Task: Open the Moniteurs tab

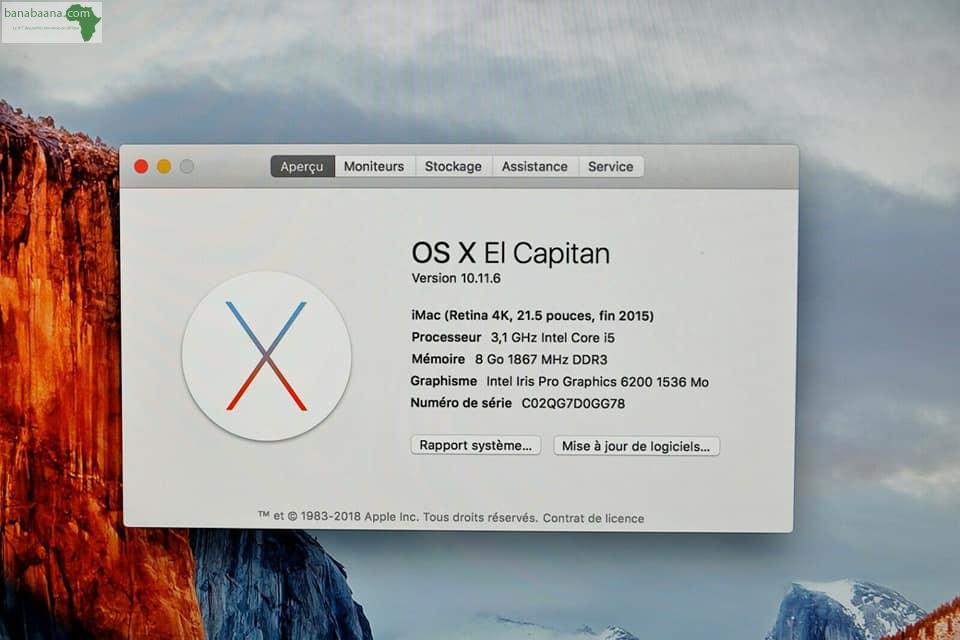Action: click(374, 167)
